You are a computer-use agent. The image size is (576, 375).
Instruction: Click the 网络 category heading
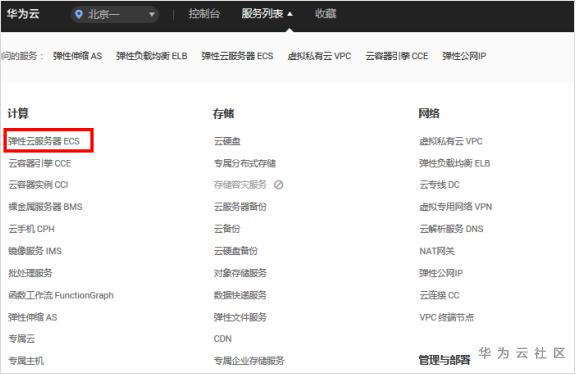click(429, 113)
